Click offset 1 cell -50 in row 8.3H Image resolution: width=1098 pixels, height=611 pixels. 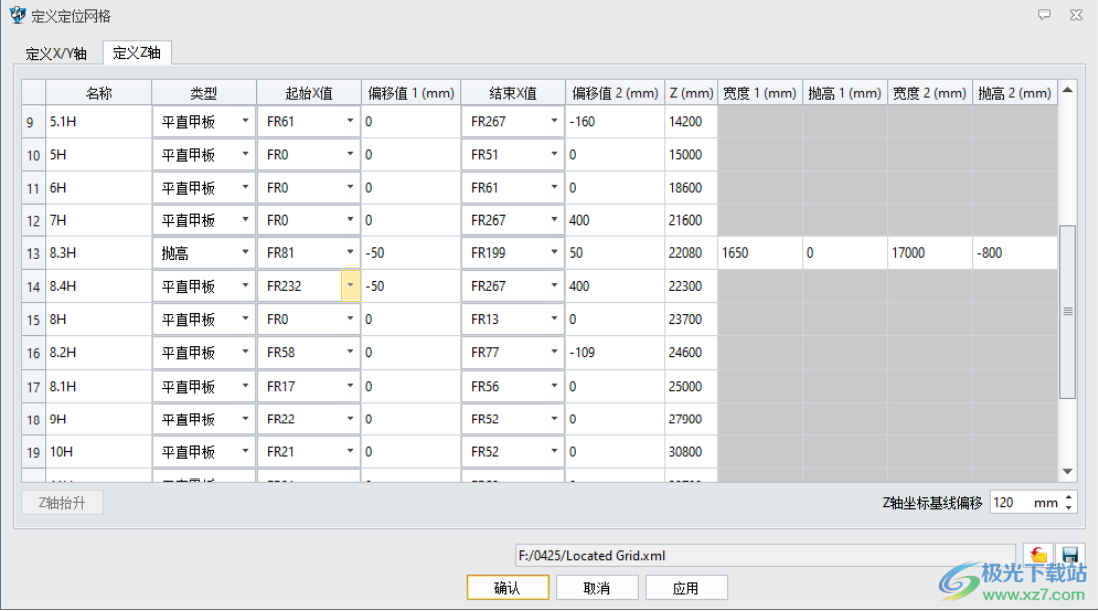(411, 253)
